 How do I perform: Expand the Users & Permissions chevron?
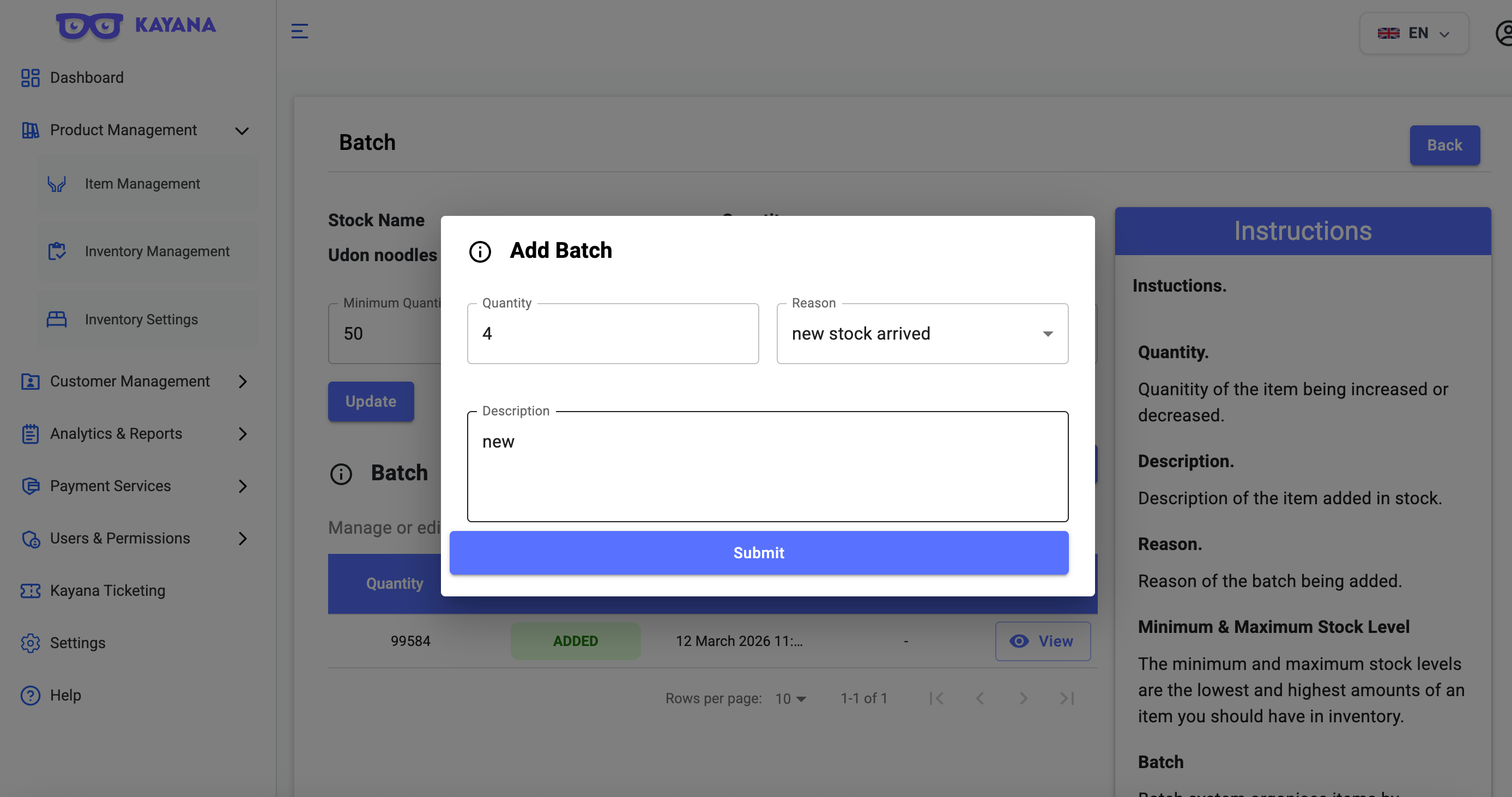point(243,538)
